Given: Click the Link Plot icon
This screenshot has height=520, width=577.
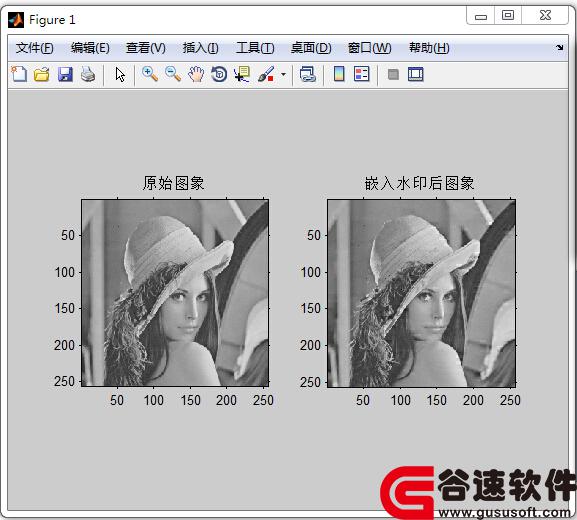Looking at the screenshot, I should [x=308, y=74].
